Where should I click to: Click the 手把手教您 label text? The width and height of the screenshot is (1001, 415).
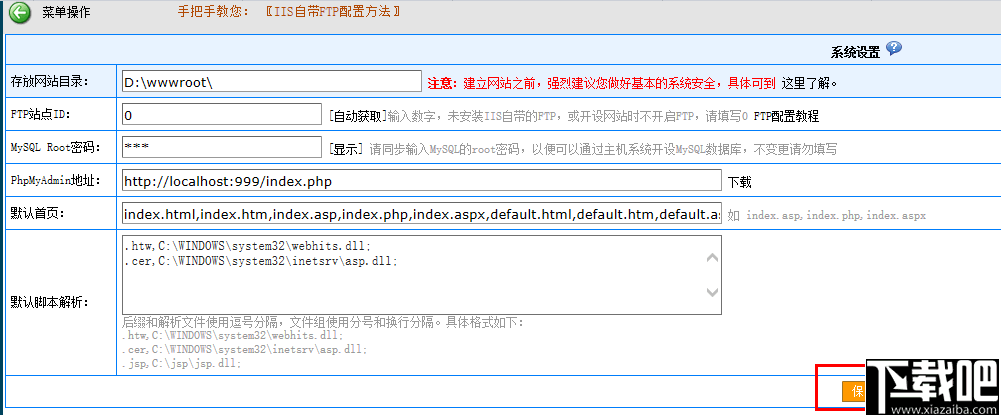[x=213, y=11]
